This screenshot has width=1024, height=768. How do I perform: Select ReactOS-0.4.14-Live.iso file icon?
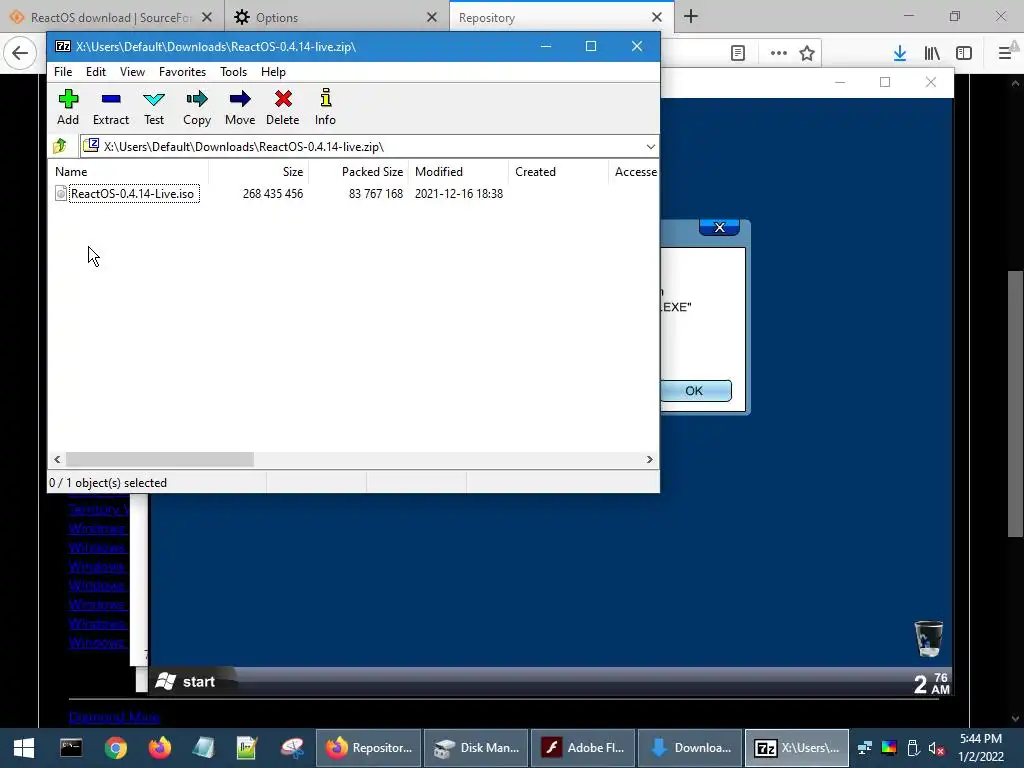pos(61,193)
